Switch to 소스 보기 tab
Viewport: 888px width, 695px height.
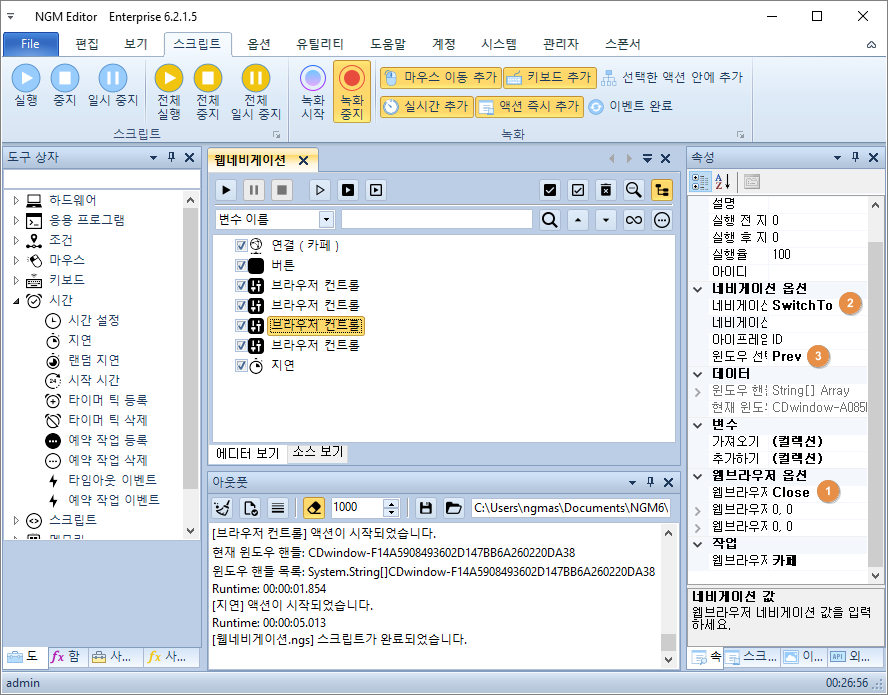click(x=318, y=452)
